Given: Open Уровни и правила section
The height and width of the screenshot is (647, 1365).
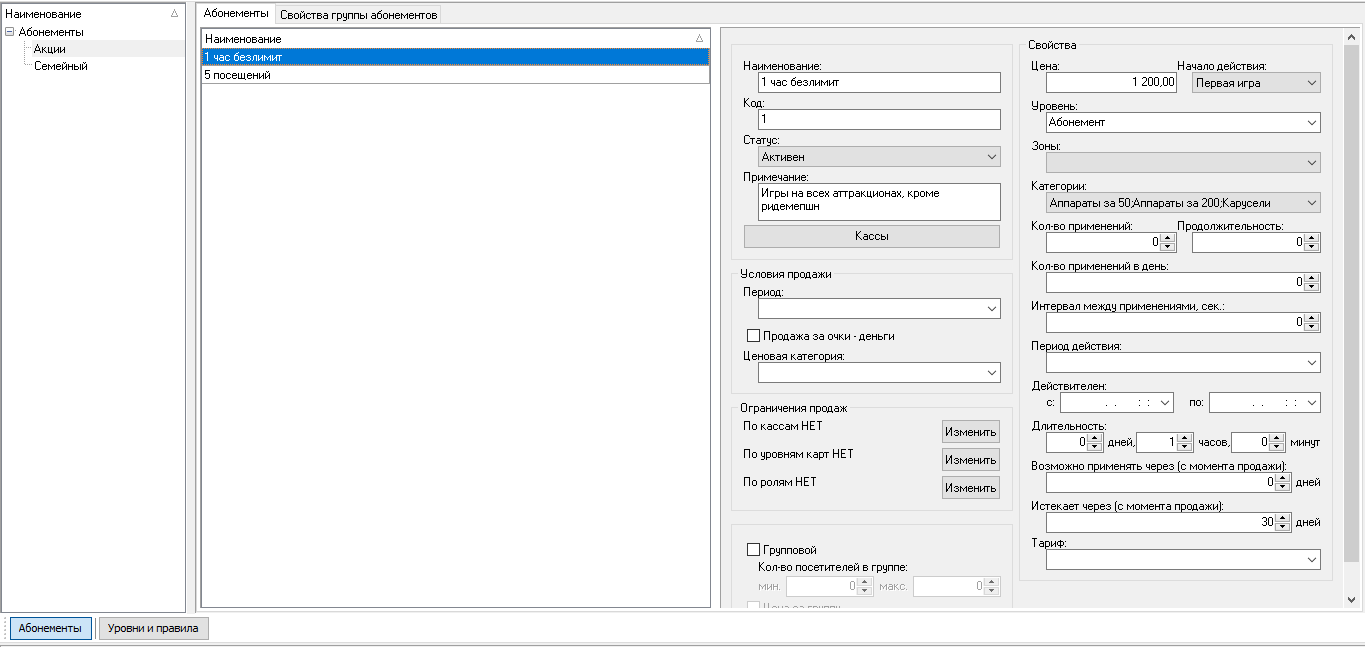Looking at the screenshot, I should [154, 628].
